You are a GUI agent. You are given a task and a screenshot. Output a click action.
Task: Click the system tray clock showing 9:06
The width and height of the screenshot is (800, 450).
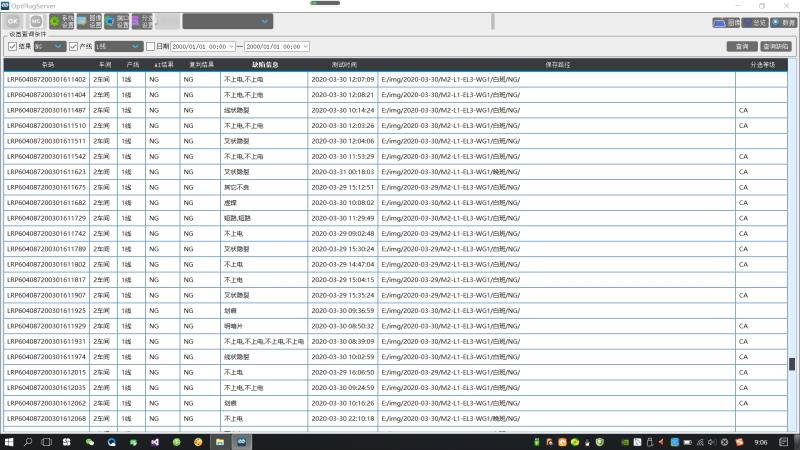761,442
